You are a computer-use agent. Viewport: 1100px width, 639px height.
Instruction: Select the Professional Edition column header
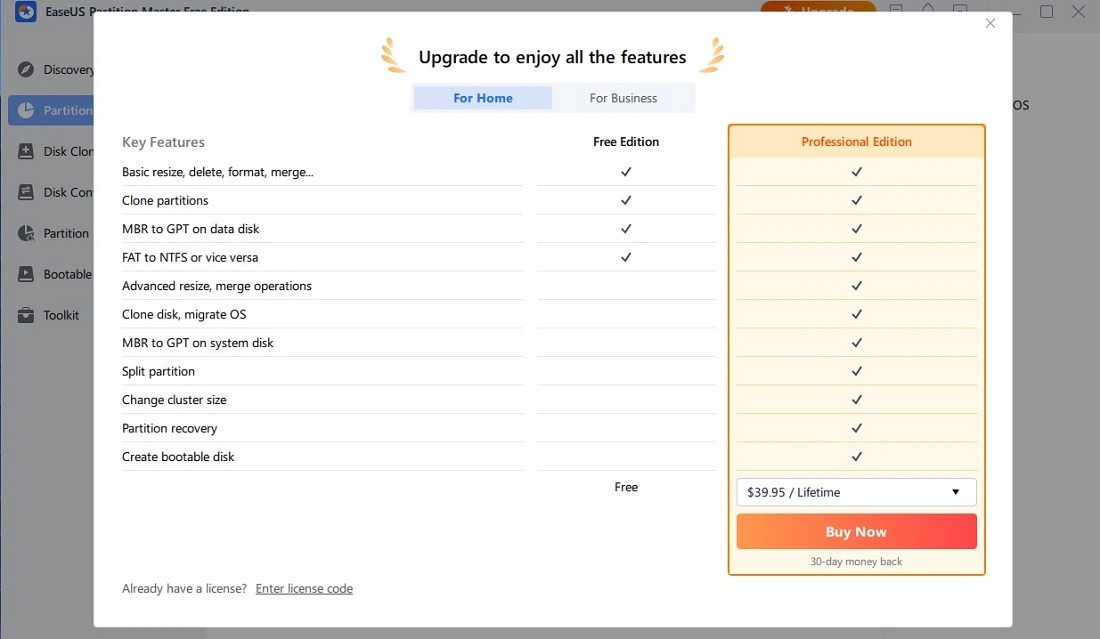coord(856,141)
